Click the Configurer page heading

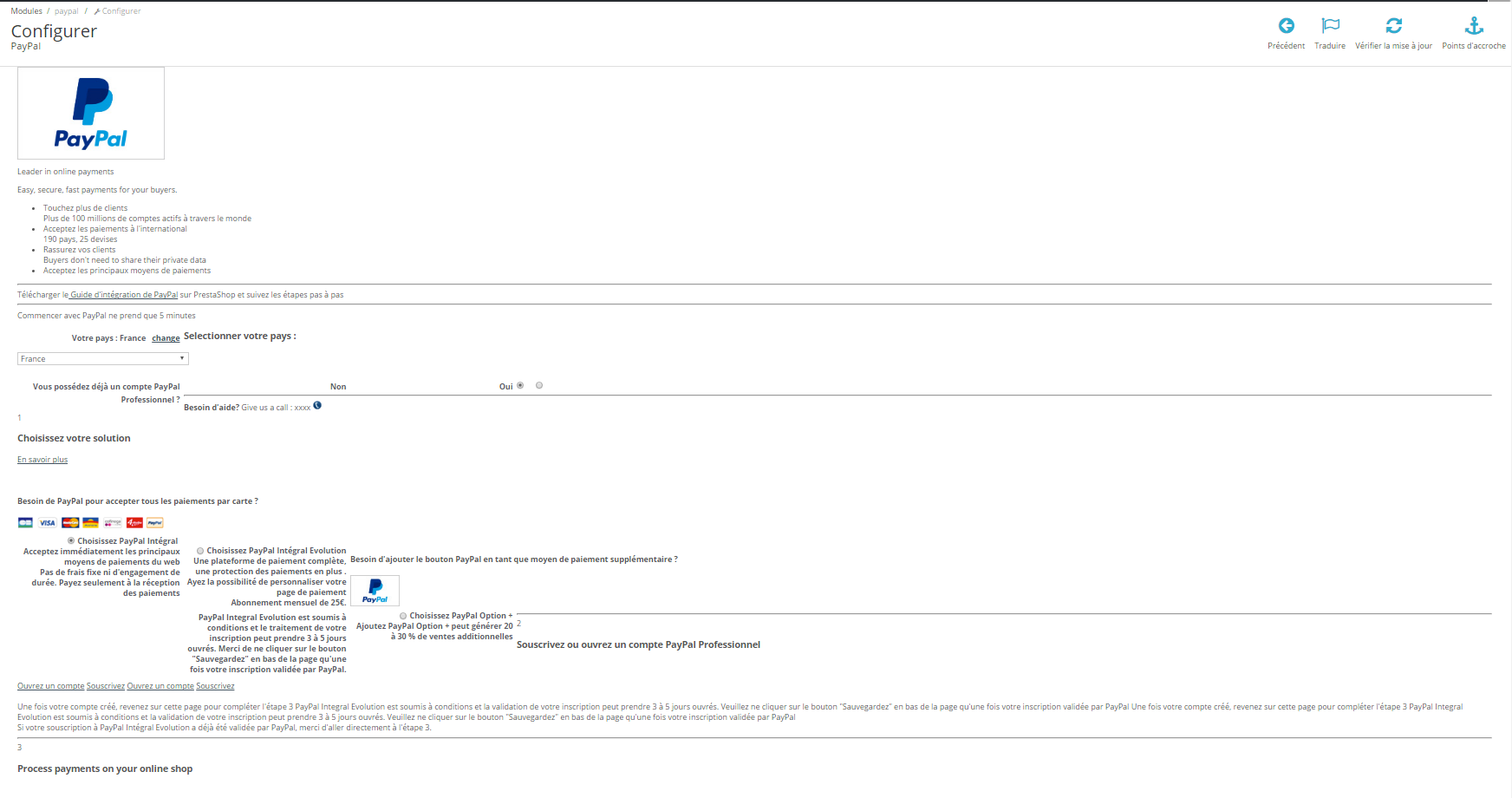[54, 31]
